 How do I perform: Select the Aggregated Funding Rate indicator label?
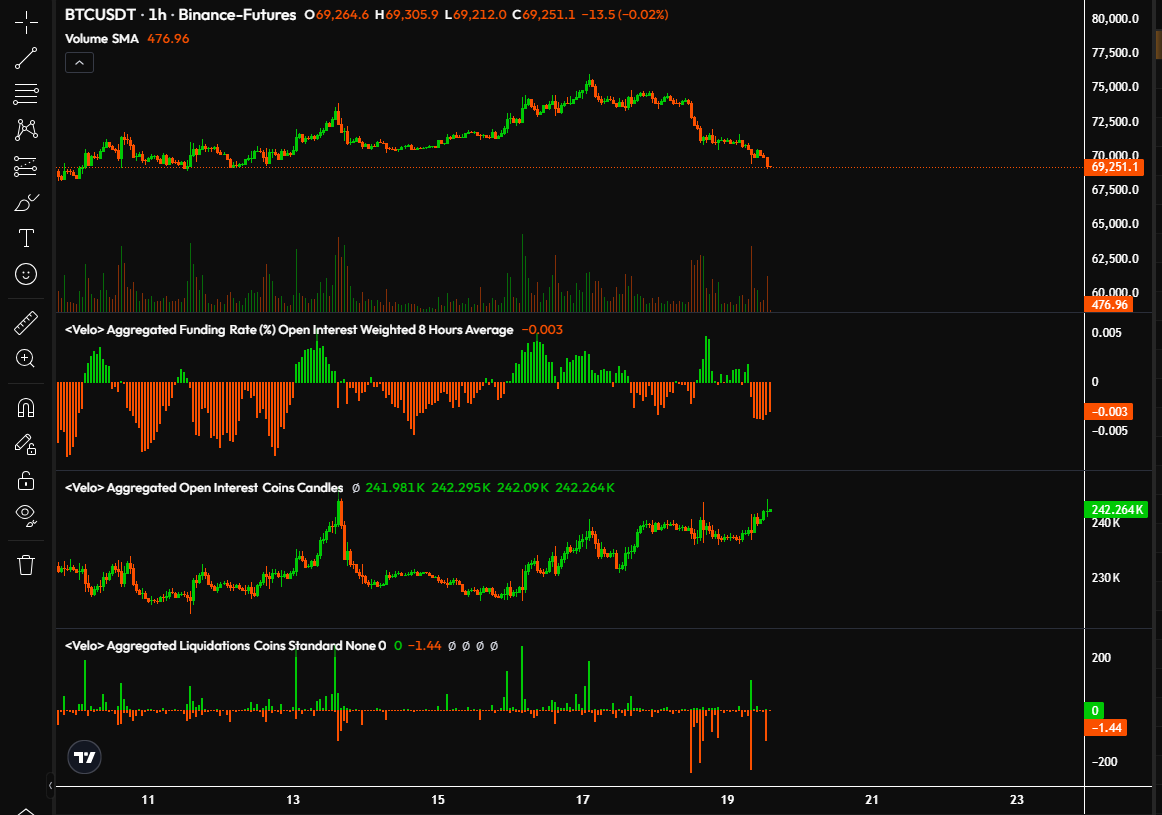point(289,330)
